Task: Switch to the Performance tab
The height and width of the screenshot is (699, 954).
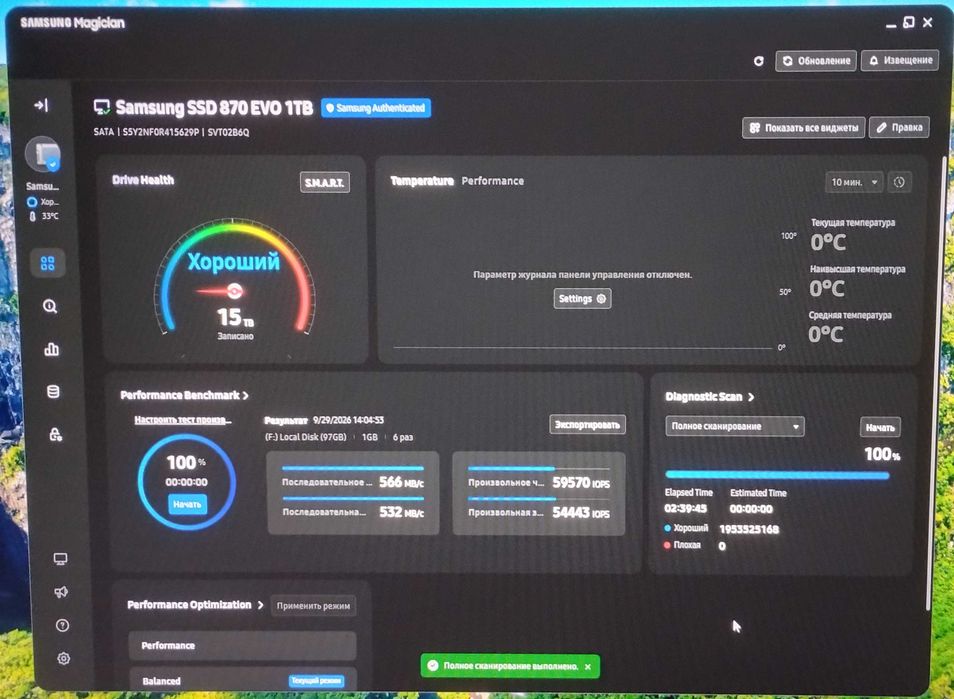Action: tap(492, 181)
